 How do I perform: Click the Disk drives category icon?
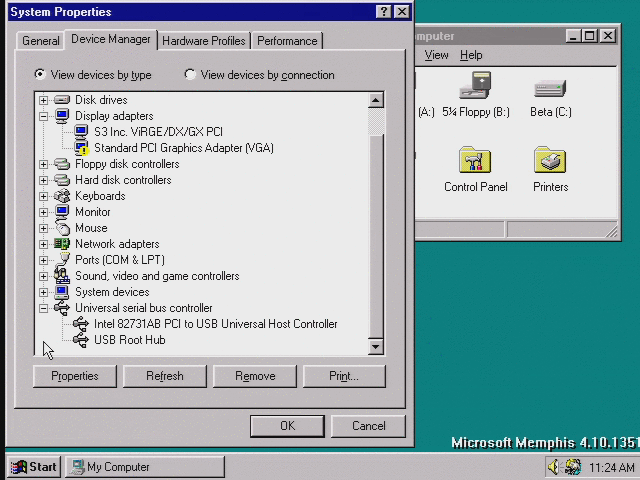click(62, 100)
